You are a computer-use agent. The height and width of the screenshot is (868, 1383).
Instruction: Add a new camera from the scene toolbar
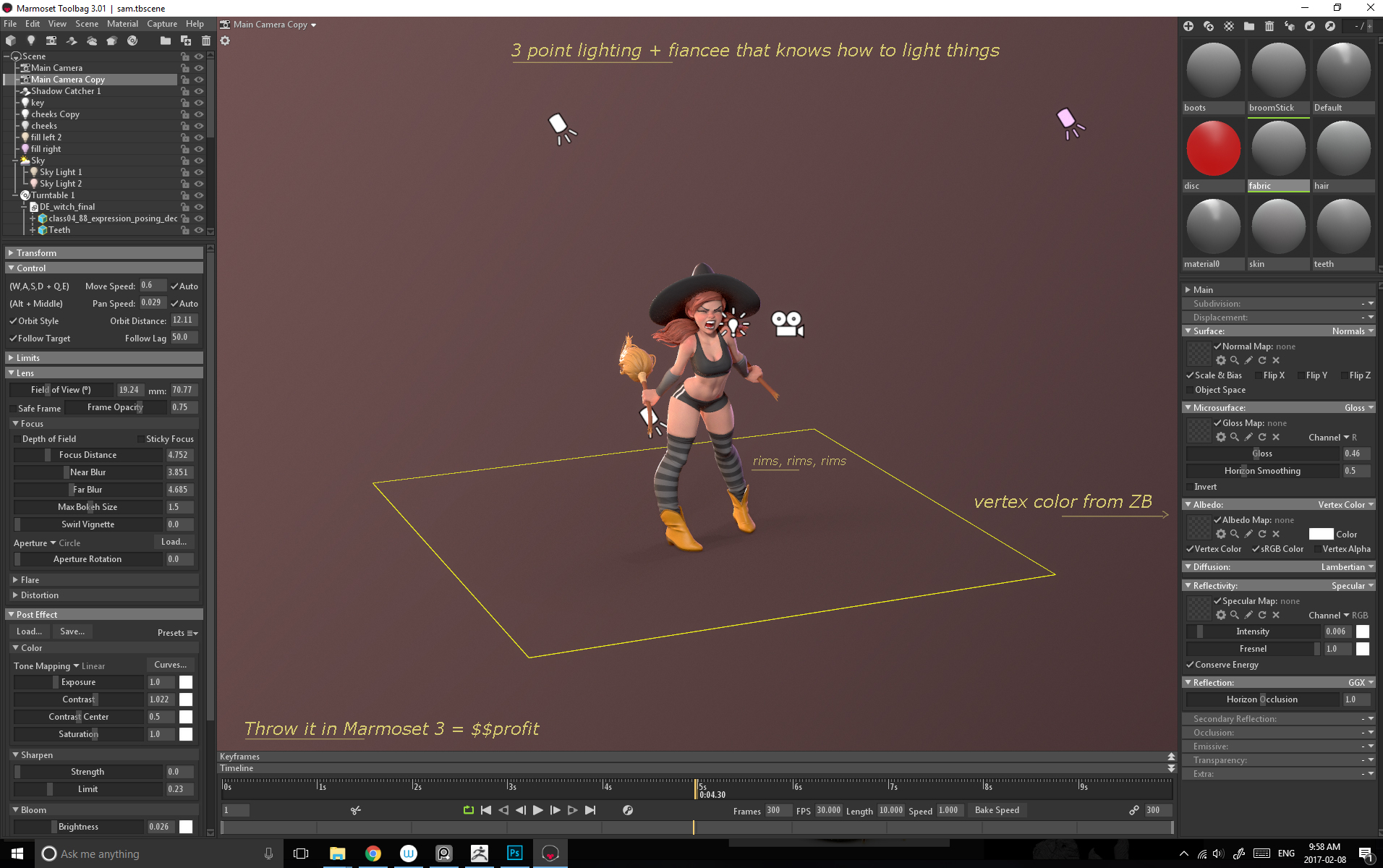click(x=51, y=41)
